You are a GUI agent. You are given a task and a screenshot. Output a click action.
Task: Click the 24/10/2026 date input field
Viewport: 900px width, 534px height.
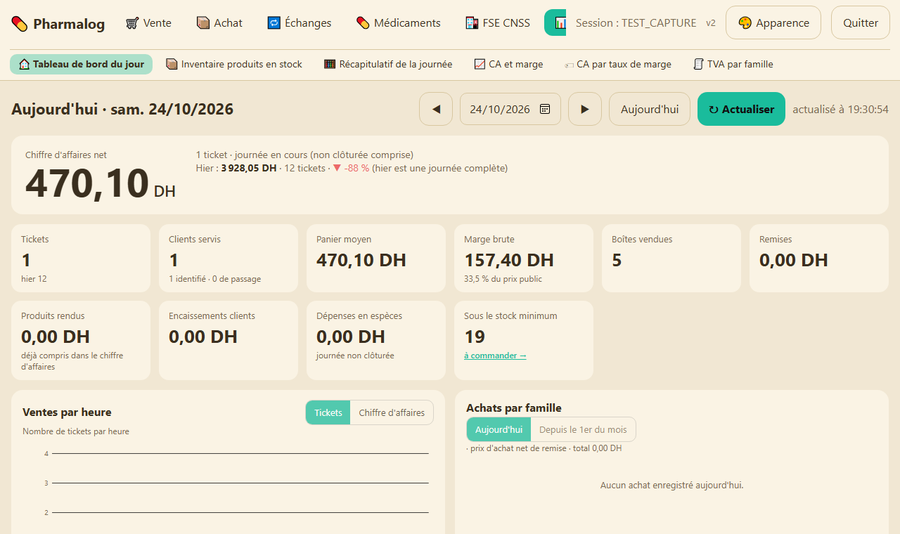[510, 109]
